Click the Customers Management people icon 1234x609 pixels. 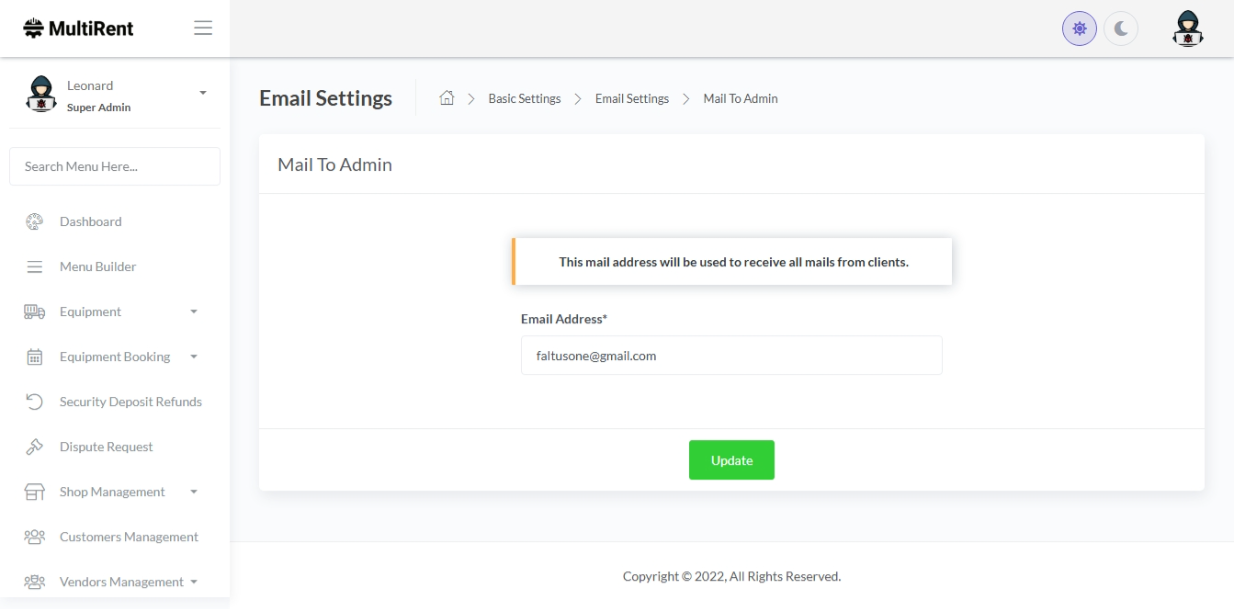point(34,537)
